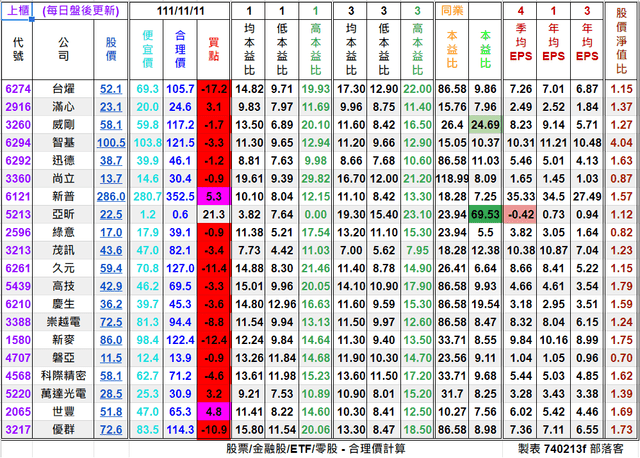The height and width of the screenshot is (458, 640).
Task: Select the 公司 column header
Action: 63,49
